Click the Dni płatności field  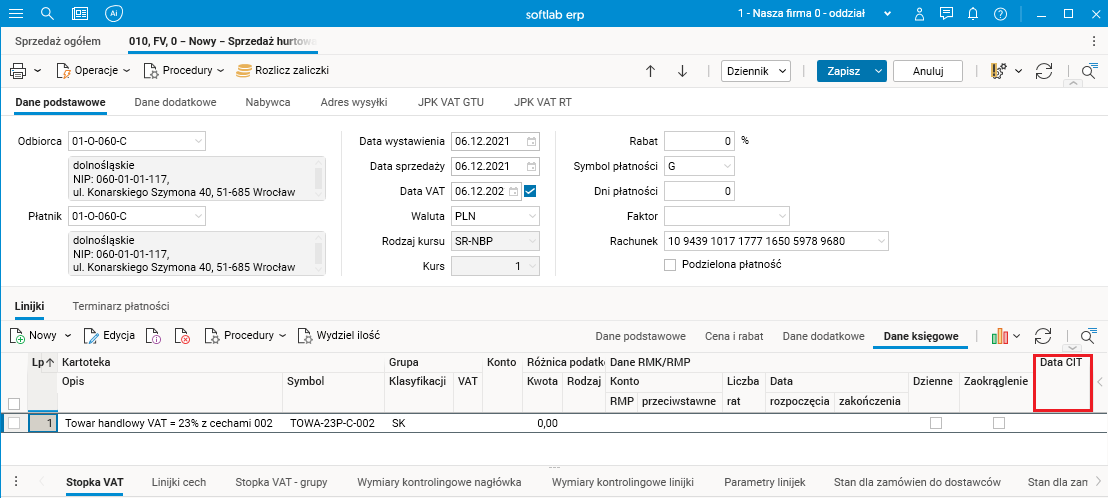(700, 191)
